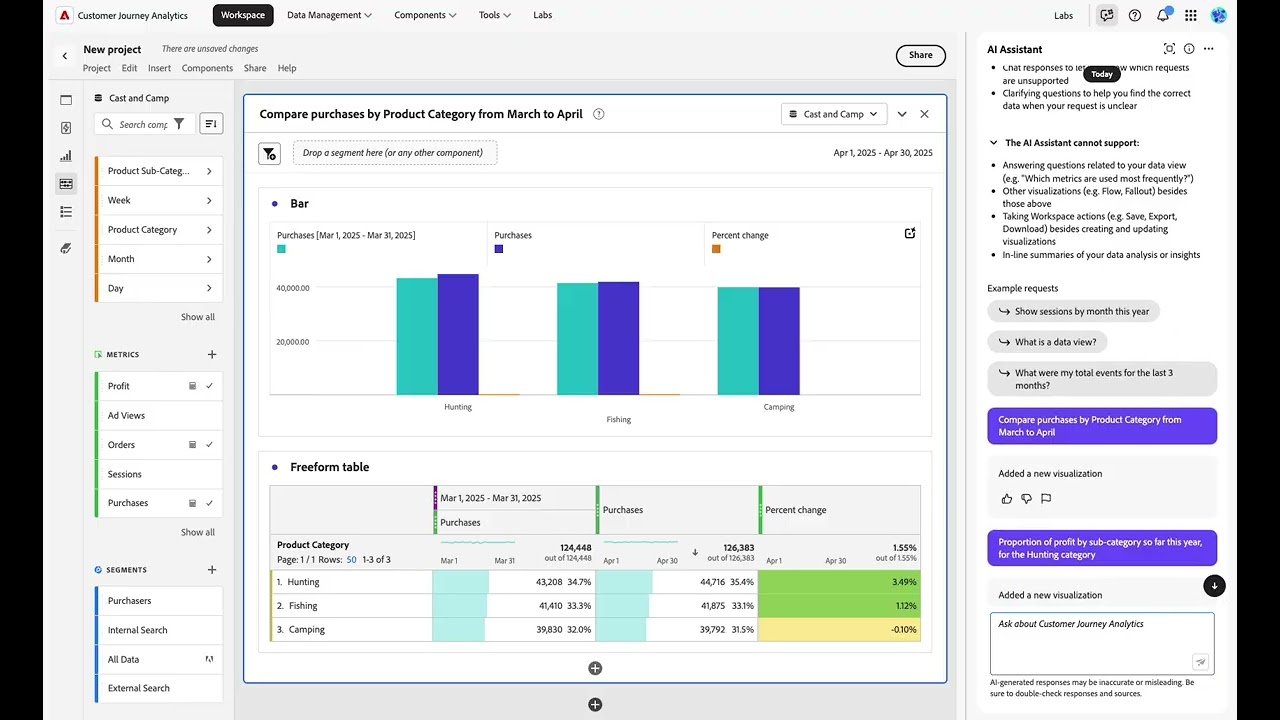Choose 'What were my total events' example request
The image size is (1280, 720).
(1102, 379)
